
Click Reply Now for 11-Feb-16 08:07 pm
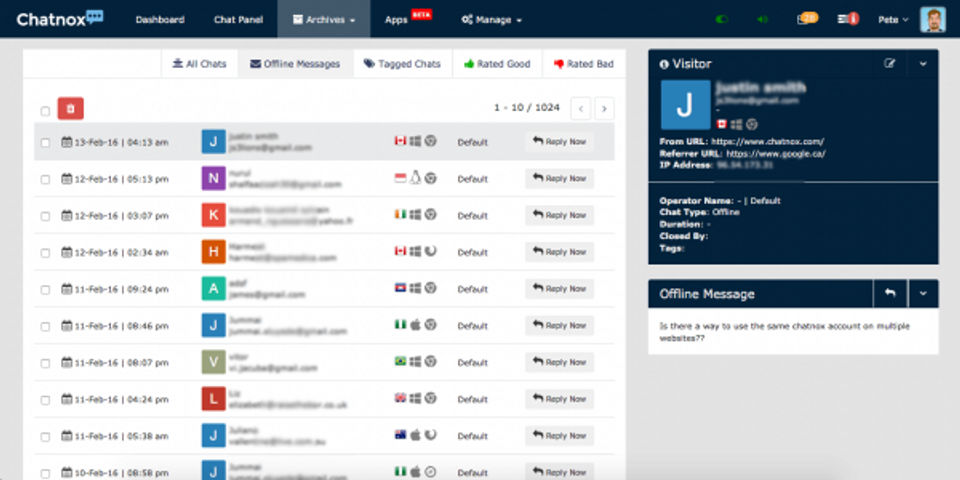pos(559,362)
